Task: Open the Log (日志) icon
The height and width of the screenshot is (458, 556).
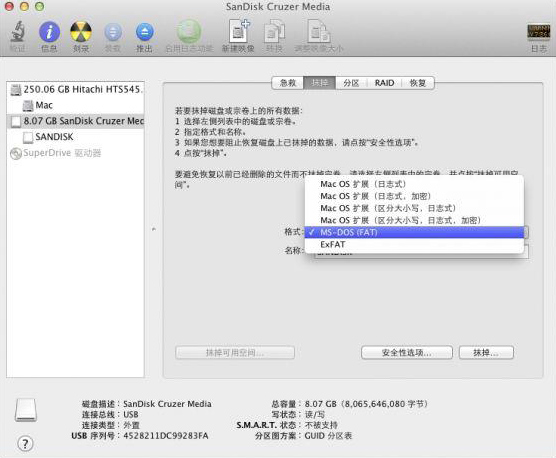Action: (x=538, y=33)
